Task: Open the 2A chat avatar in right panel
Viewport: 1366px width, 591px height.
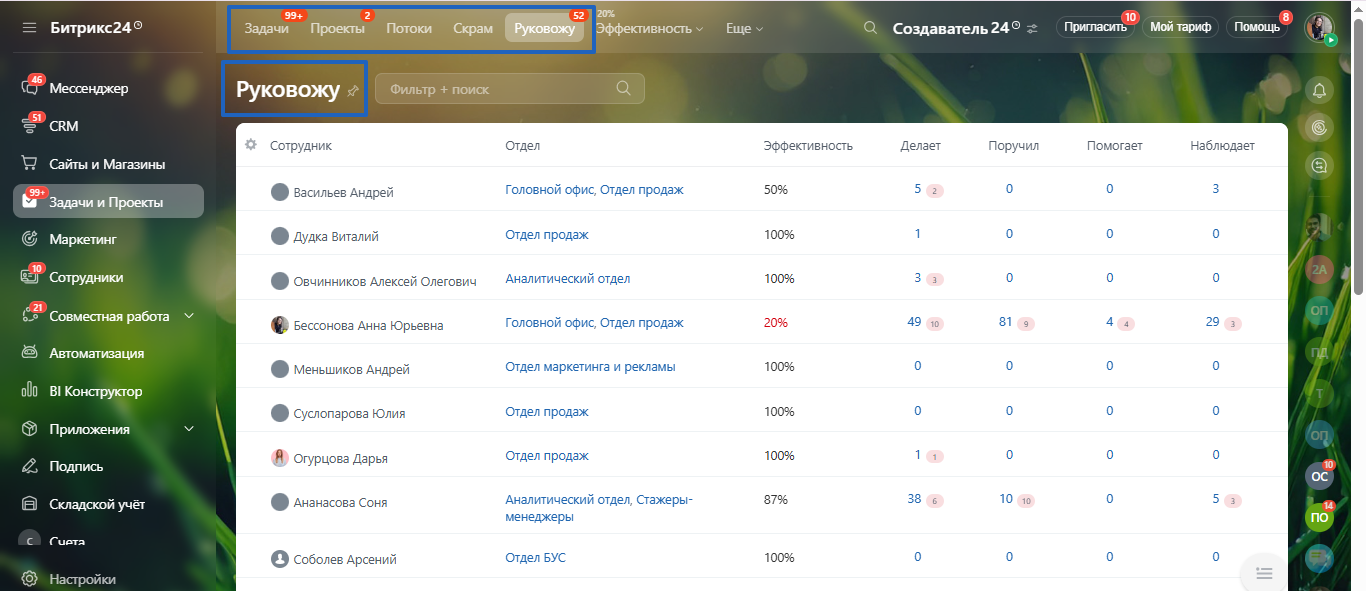Action: click(1320, 269)
